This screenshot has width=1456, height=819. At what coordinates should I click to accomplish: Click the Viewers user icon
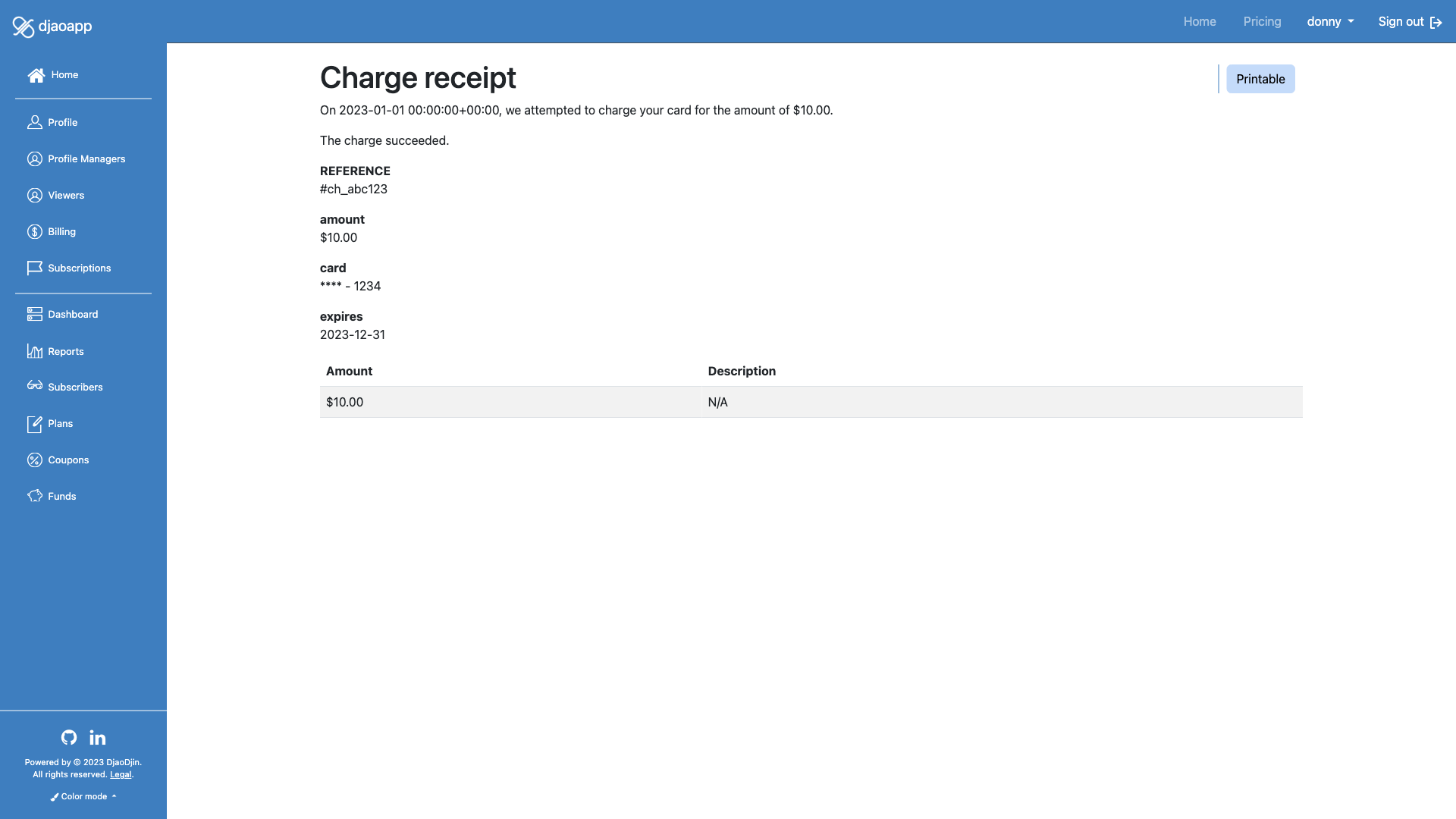click(x=35, y=195)
